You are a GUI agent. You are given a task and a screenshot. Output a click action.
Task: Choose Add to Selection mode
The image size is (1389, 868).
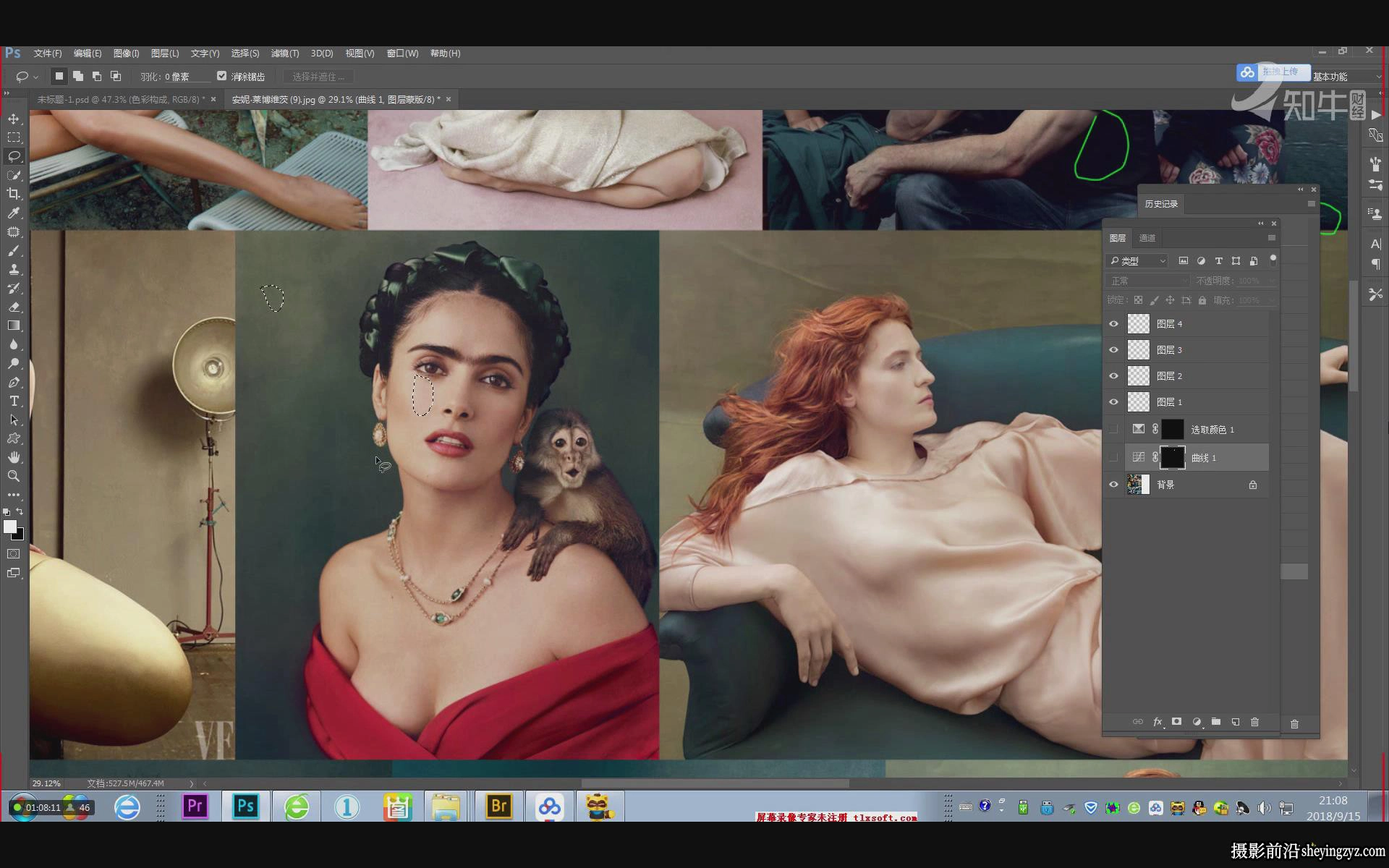click(78, 76)
